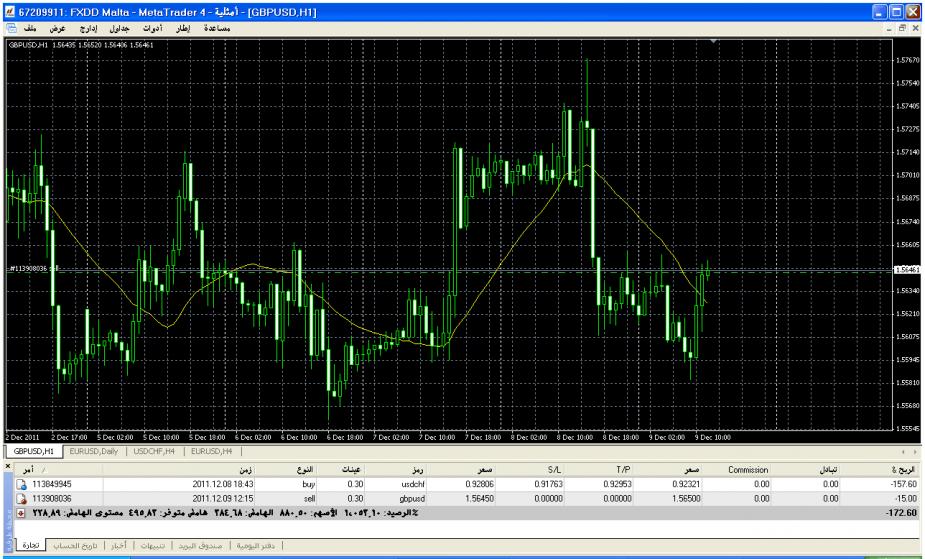Click the time 2011.12.08 18:43
This screenshot has height=559, width=925.
pyautogui.click(x=223, y=484)
